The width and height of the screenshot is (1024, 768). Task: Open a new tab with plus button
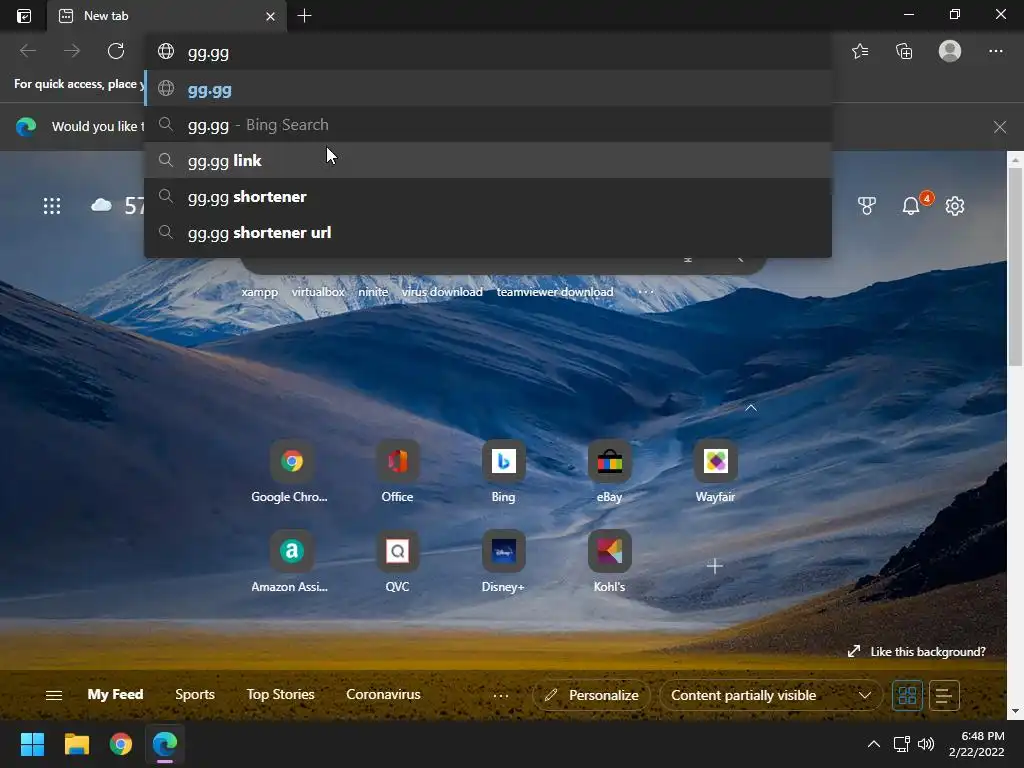[x=304, y=16]
